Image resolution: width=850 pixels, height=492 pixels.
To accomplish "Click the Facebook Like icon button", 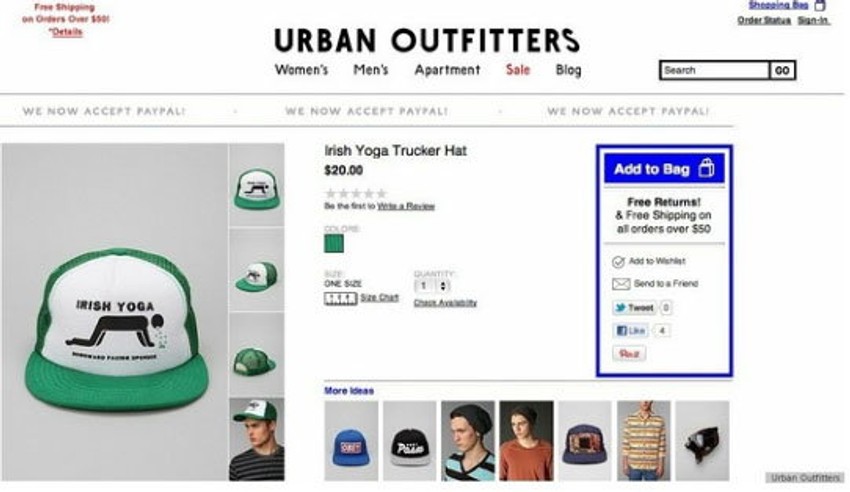I will click(x=630, y=331).
